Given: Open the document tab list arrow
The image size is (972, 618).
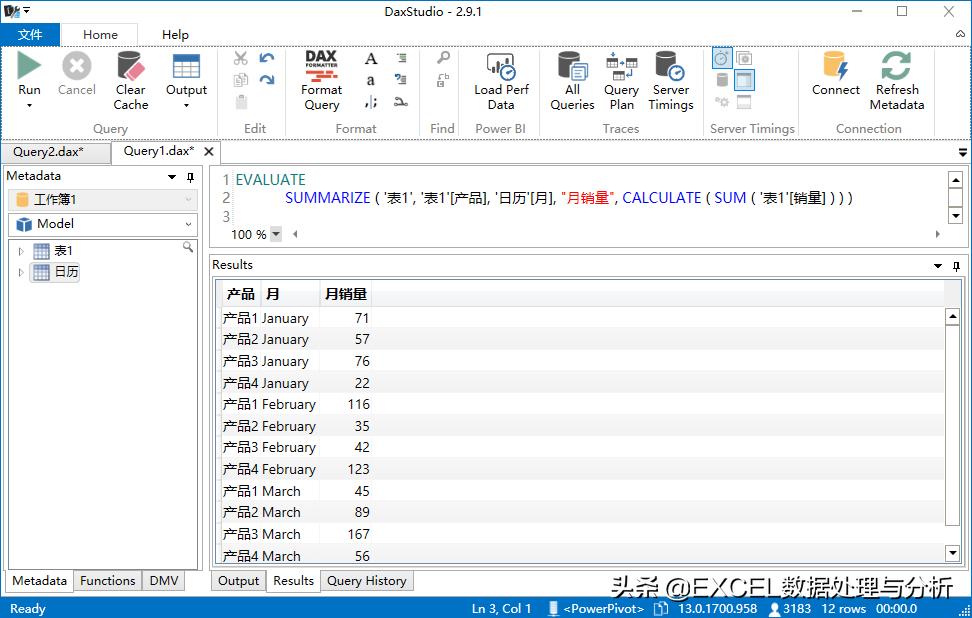Looking at the screenshot, I should click(962, 152).
